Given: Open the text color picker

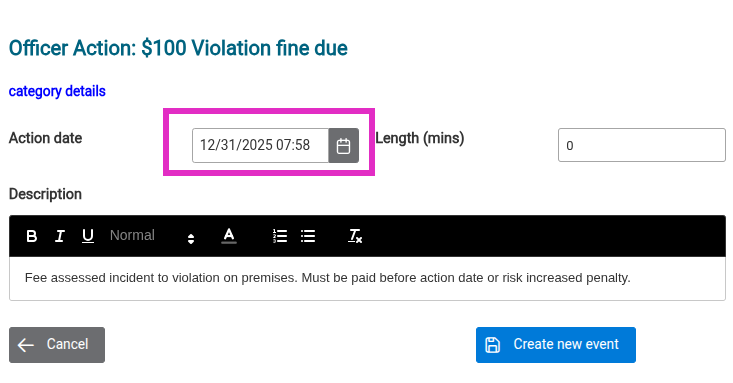Looking at the screenshot, I should tap(229, 236).
